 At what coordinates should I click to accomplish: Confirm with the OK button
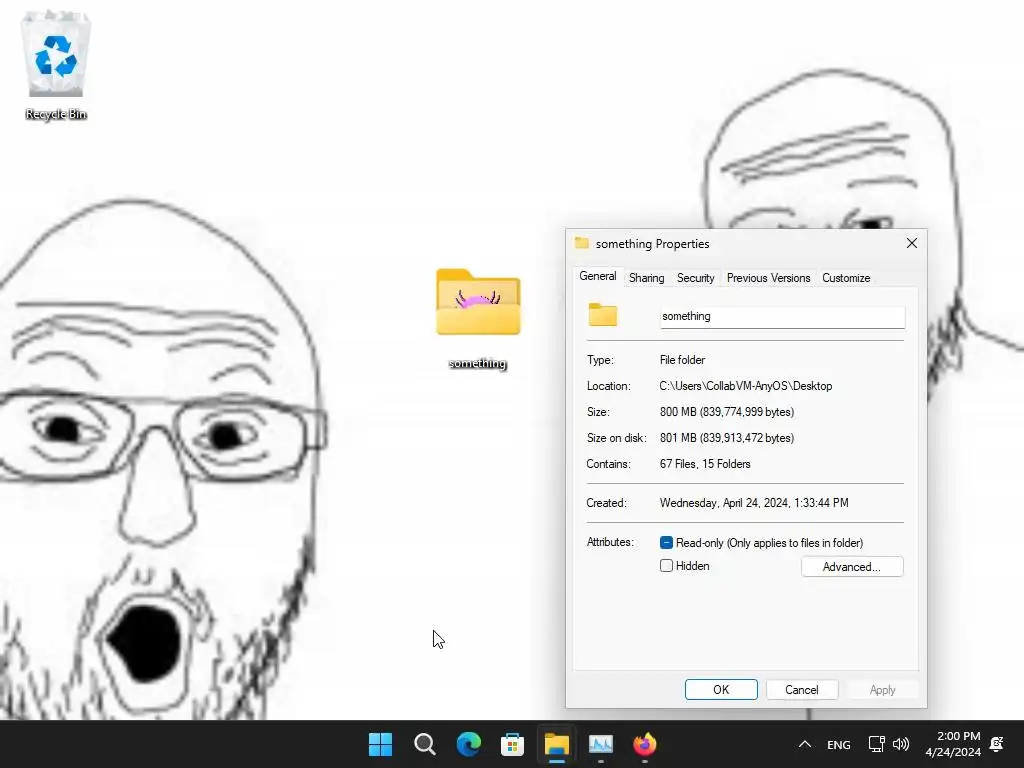coord(721,690)
